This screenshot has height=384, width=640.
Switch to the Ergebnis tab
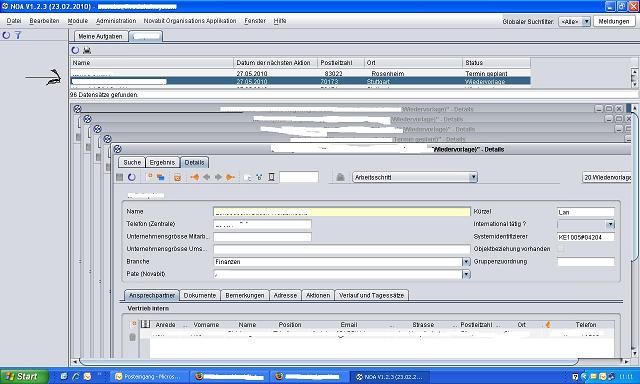(162, 162)
